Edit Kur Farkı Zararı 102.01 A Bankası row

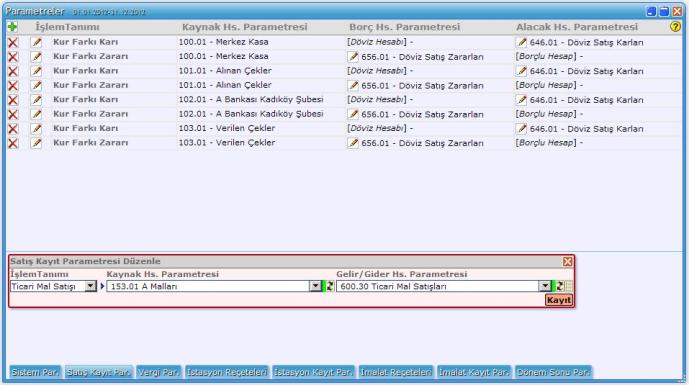pyautogui.click(x=36, y=114)
